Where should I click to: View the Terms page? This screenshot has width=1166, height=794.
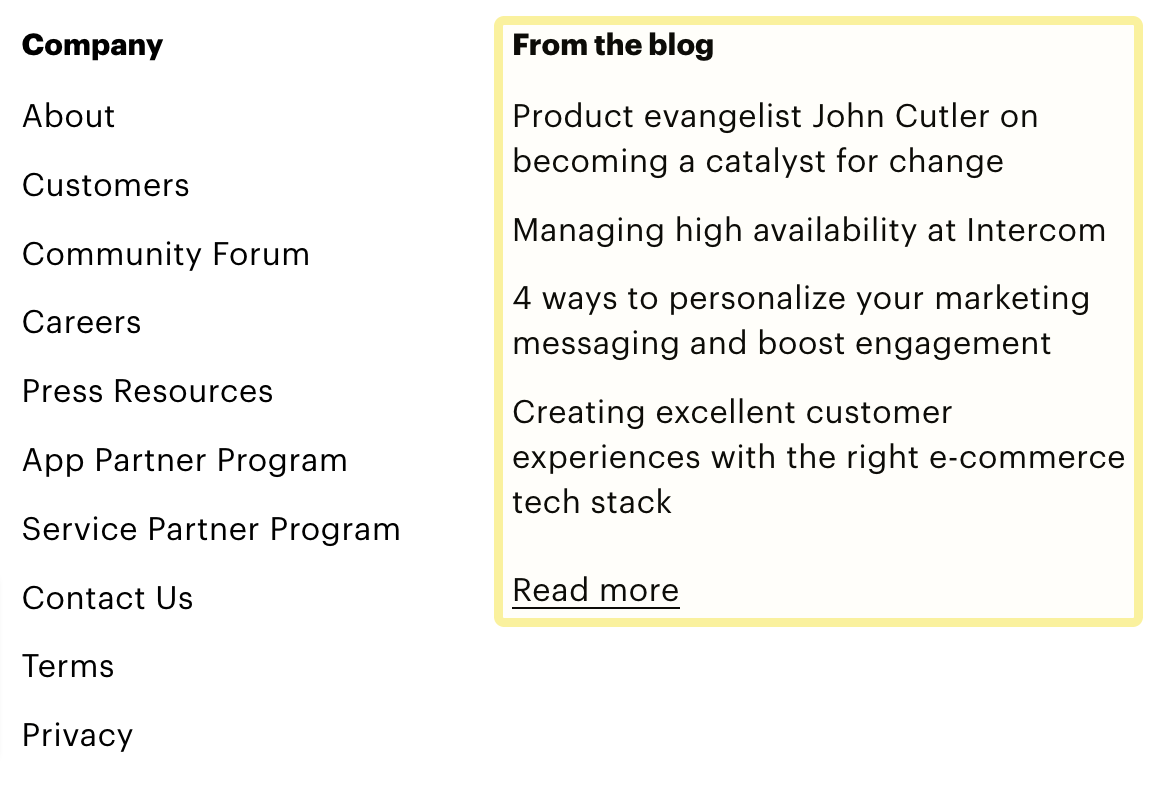[67, 667]
